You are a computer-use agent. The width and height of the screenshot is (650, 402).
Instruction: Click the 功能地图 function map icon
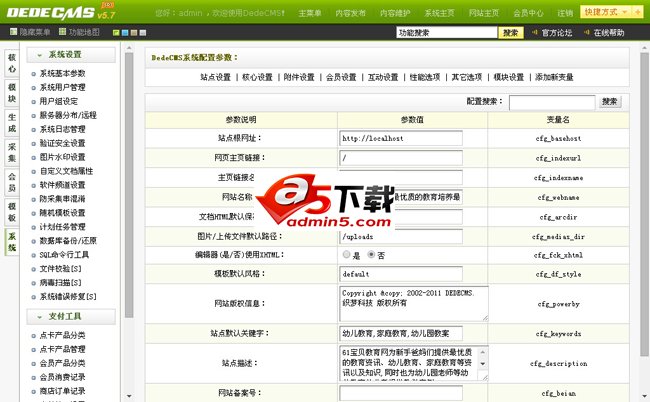(x=63, y=32)
